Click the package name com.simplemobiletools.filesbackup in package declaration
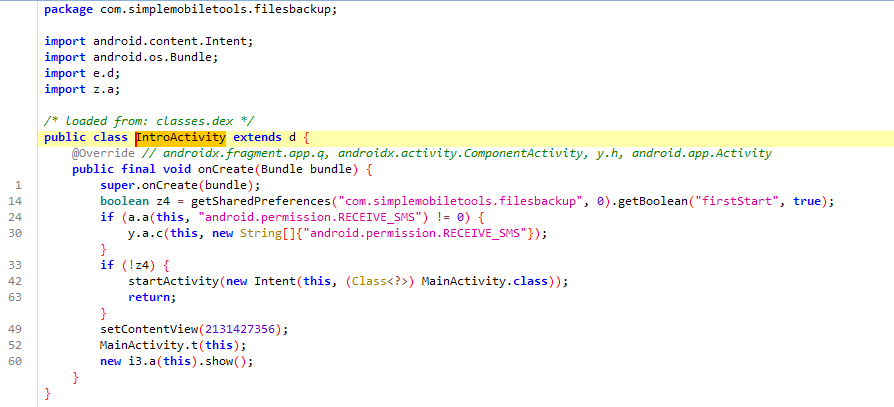Viewport: 894px width, 407px height. pos(214,10)
